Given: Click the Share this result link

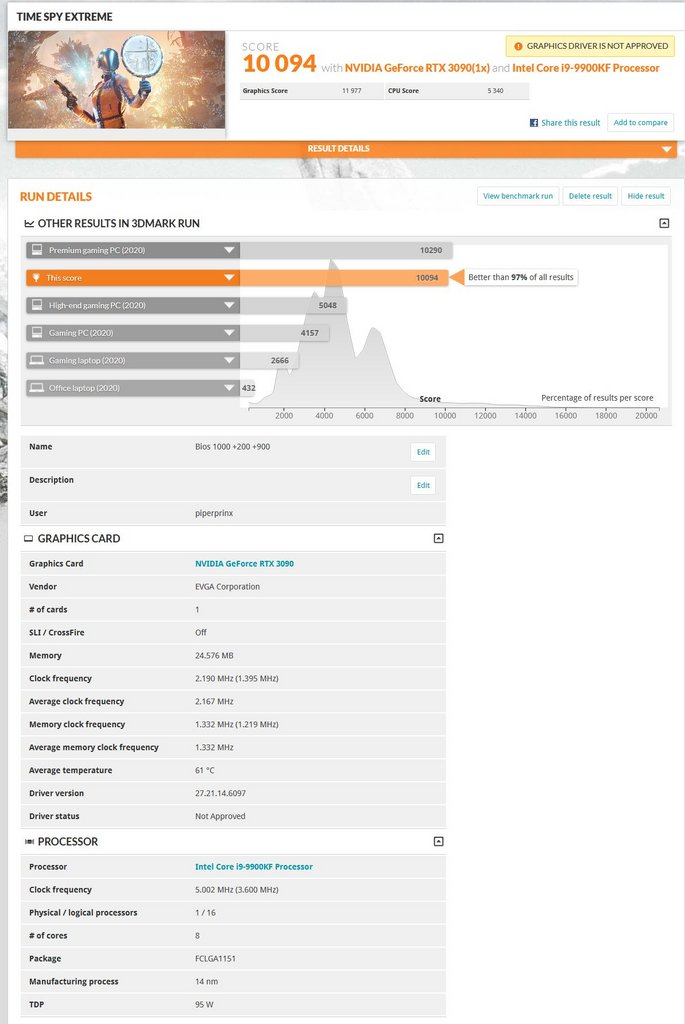Looking at the screenshot, I should [x=570, y=123].
